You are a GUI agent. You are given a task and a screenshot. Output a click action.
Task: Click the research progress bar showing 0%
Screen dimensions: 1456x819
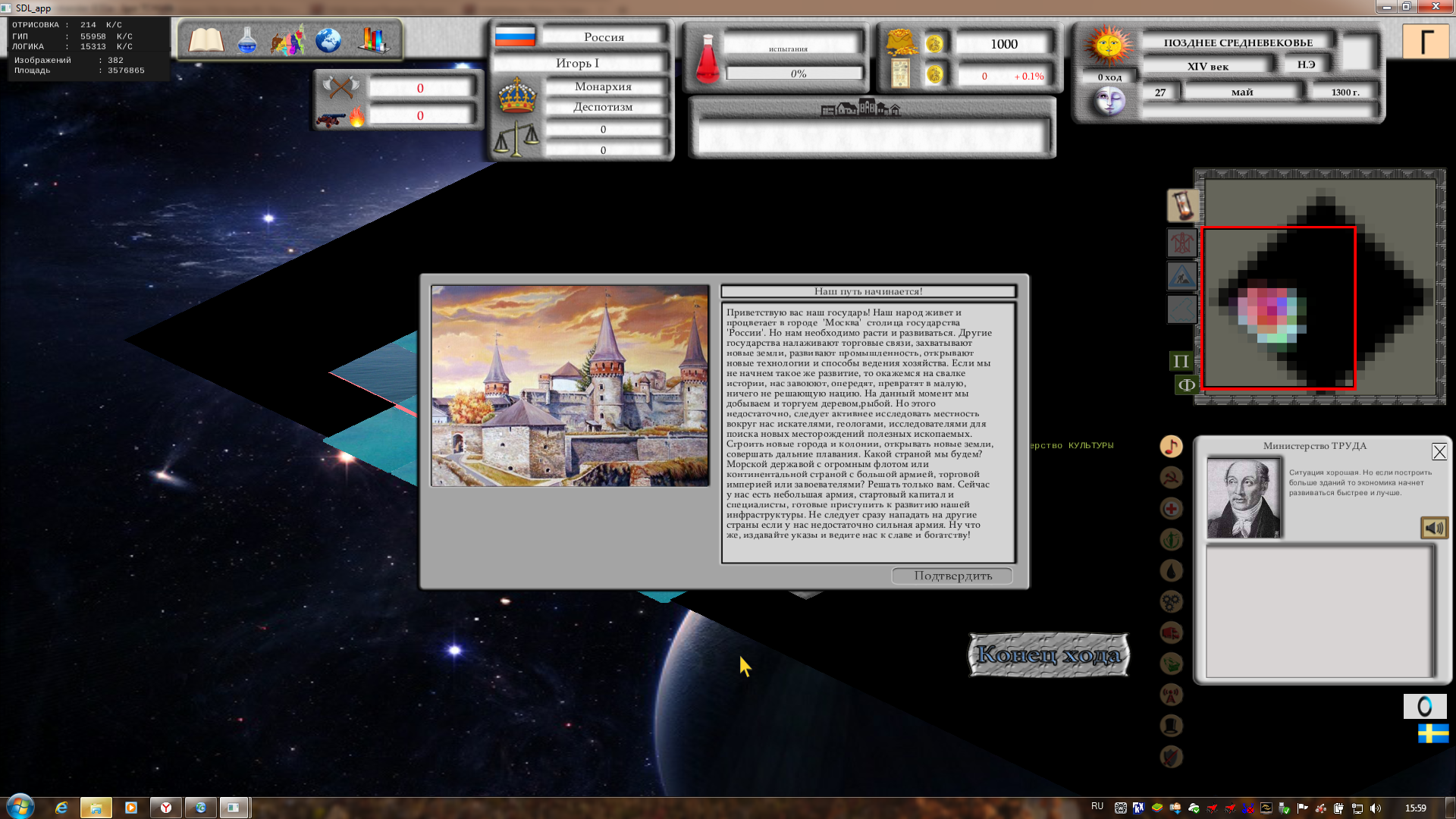(x=795, y=74)
